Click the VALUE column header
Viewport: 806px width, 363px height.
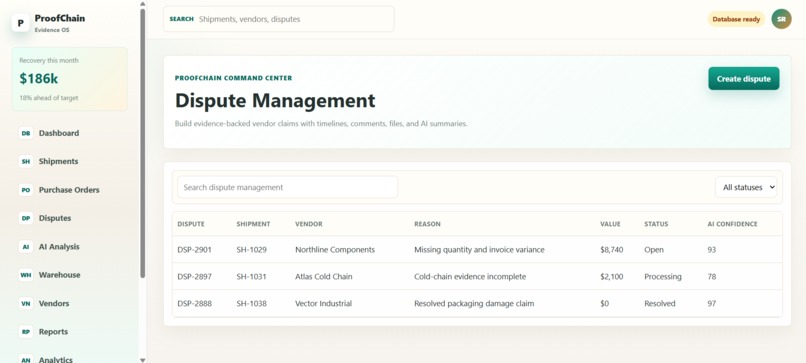click(x=610, y=224)
